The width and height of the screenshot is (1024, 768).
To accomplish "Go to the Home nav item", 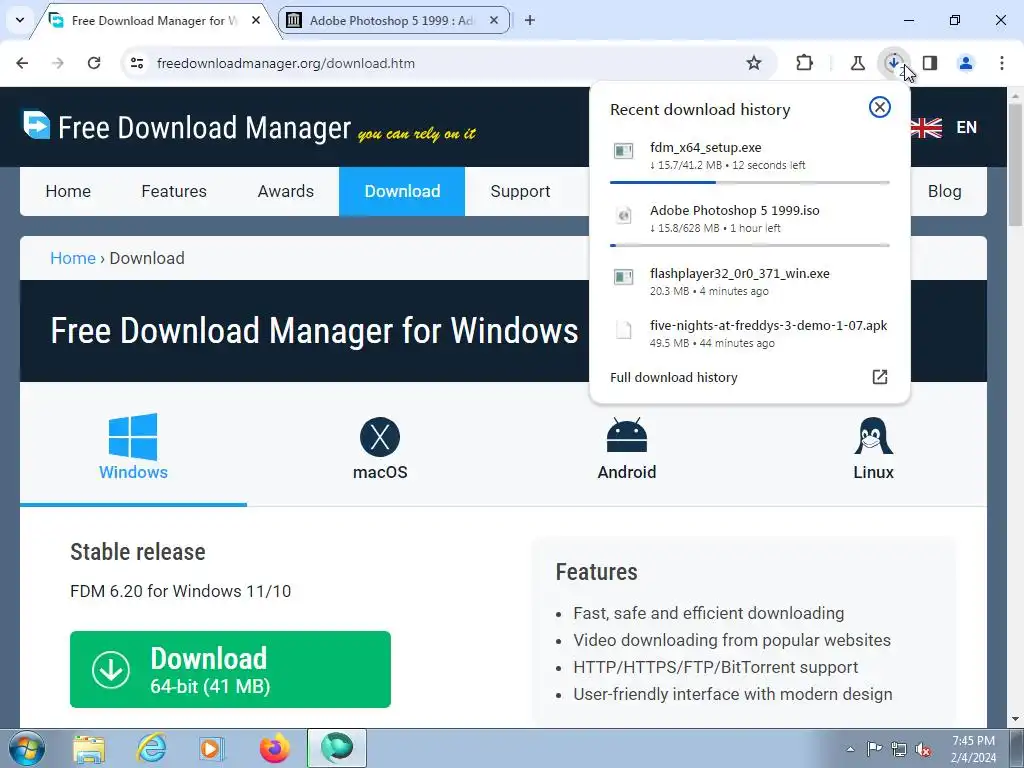I will (x=68, y=191).
